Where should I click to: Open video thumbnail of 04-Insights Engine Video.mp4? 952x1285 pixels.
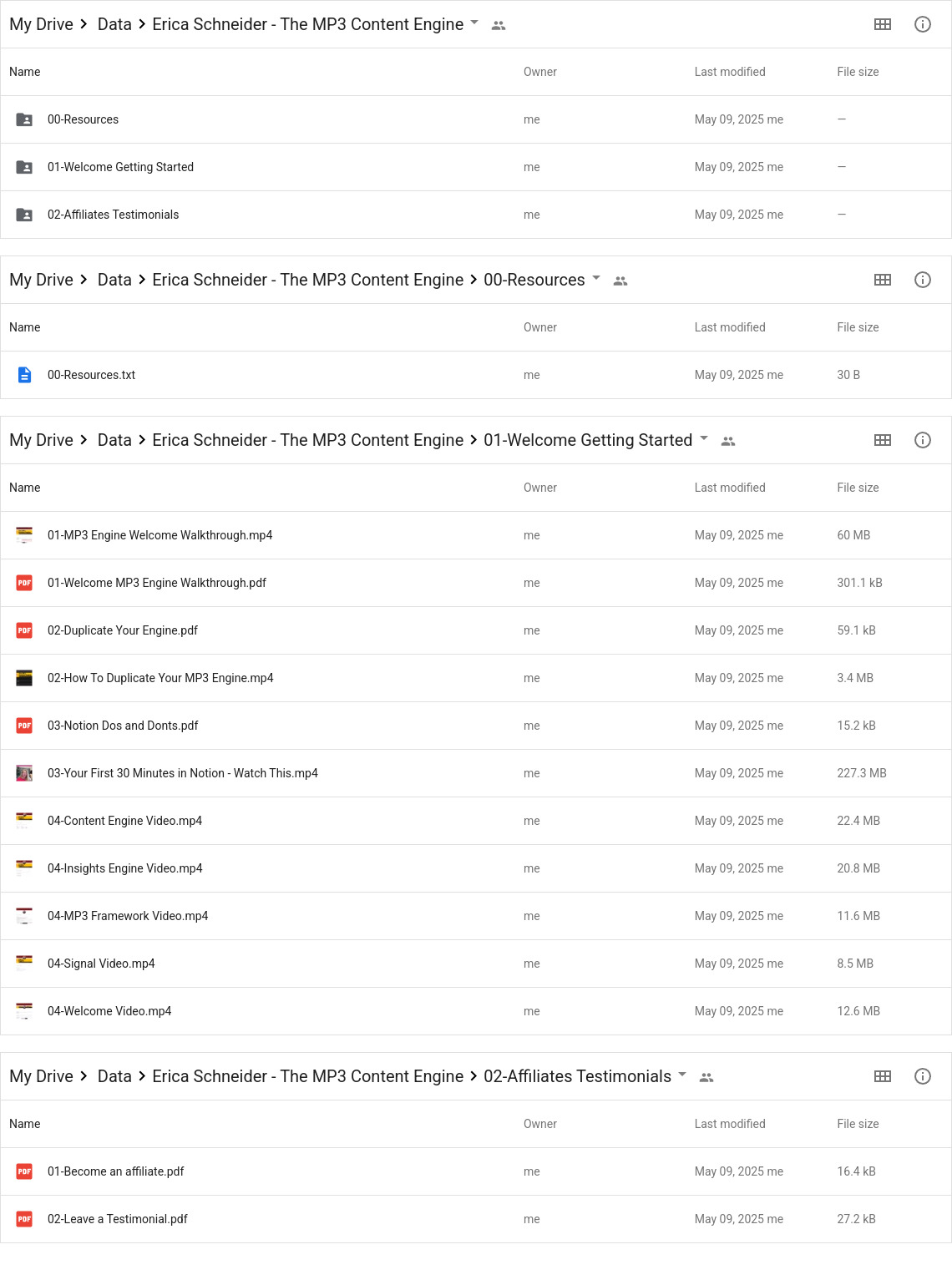(25, 868)
